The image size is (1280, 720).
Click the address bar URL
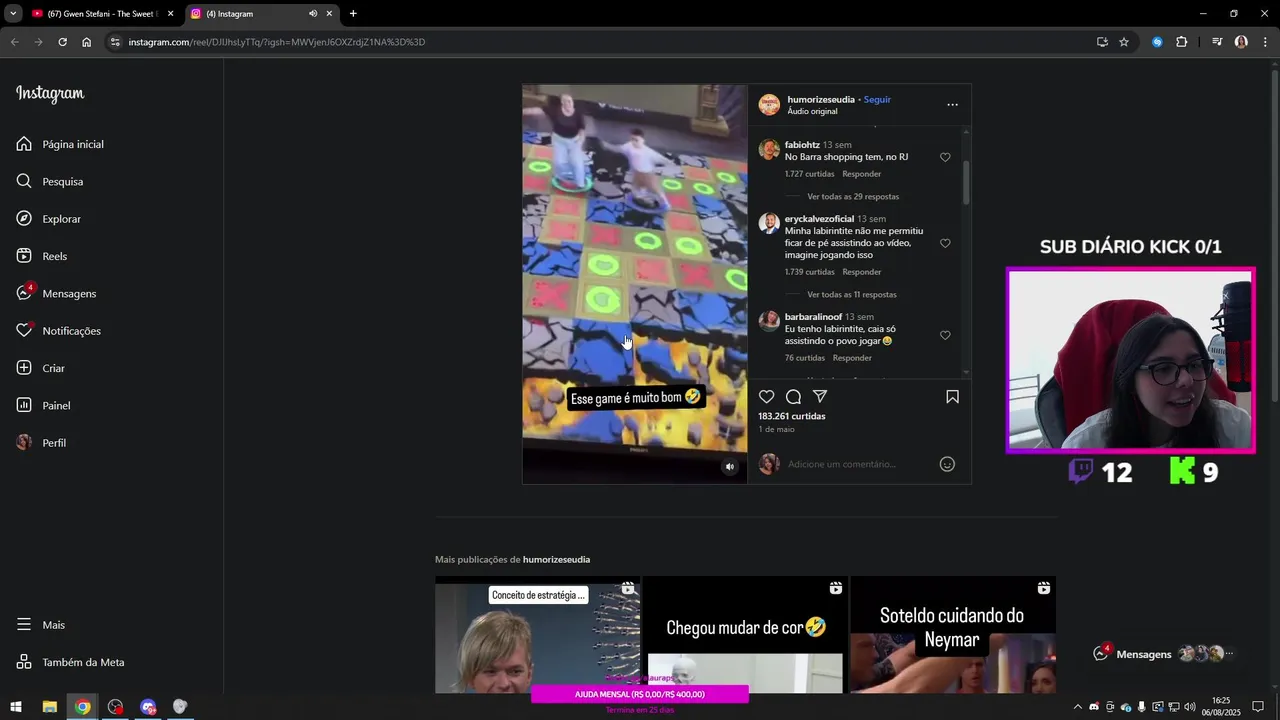click(x=277, y=42)
